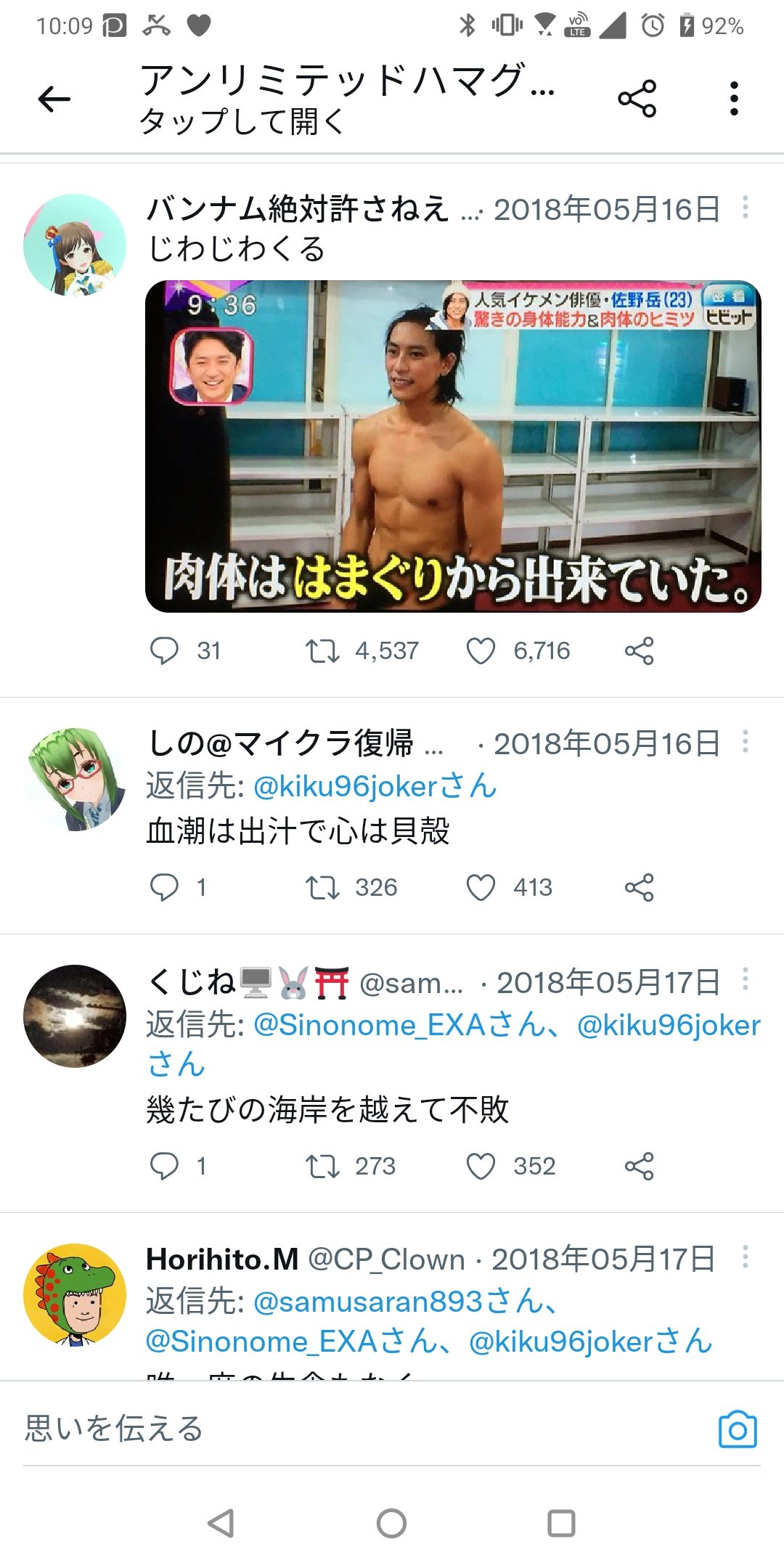This screenshot has height=1568, width=784.
Task: Open more options on しの@マイクラ復帰 reply
Action: point(745,742)
